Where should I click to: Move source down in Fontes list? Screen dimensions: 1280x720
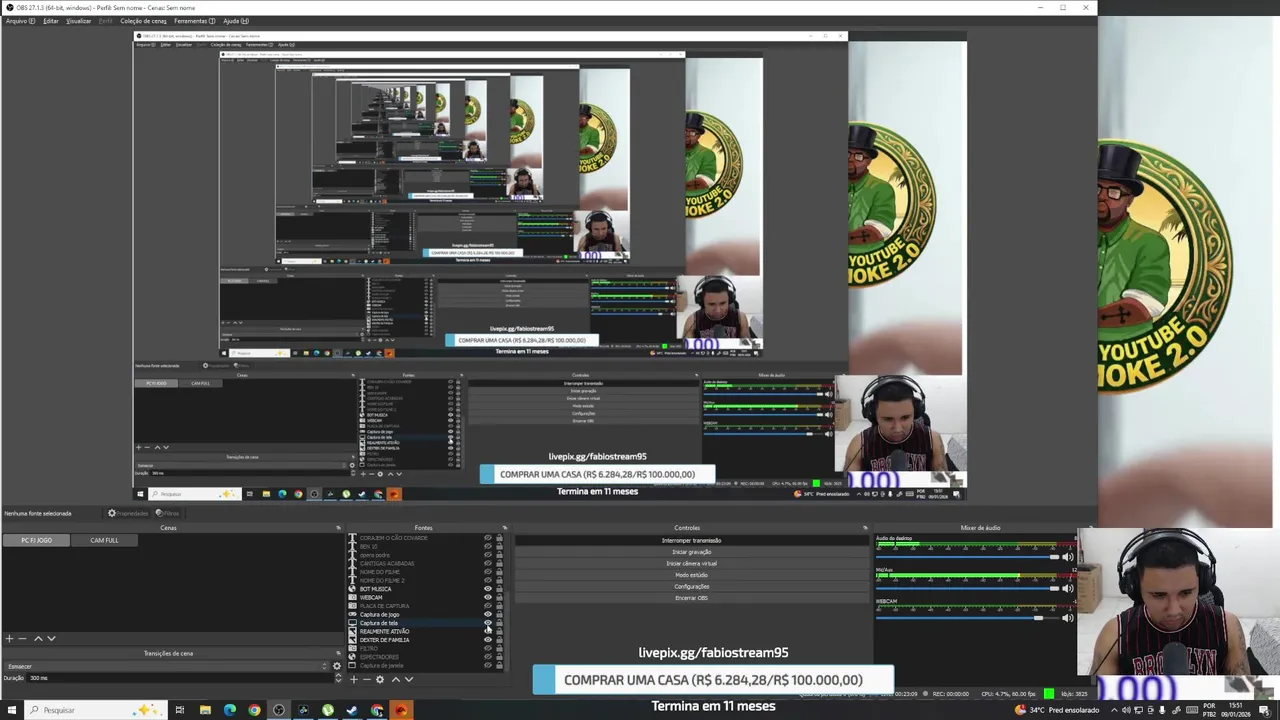point(409,679)
